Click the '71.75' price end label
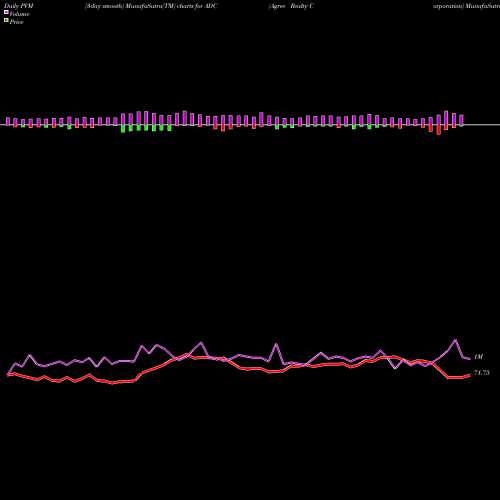Screen dimensions: 500x500 [482, 373]
